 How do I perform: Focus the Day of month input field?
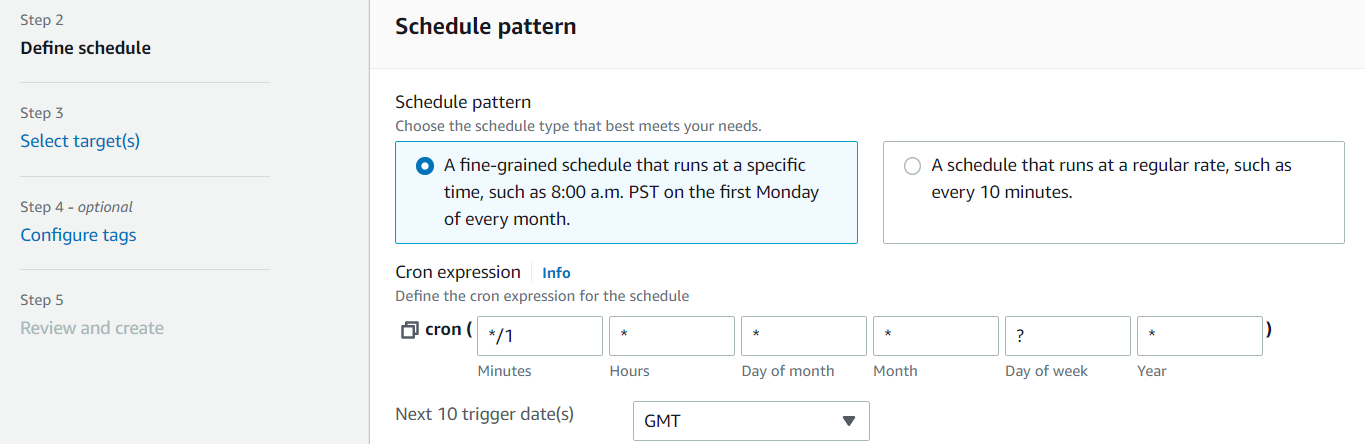pos(804,336)
